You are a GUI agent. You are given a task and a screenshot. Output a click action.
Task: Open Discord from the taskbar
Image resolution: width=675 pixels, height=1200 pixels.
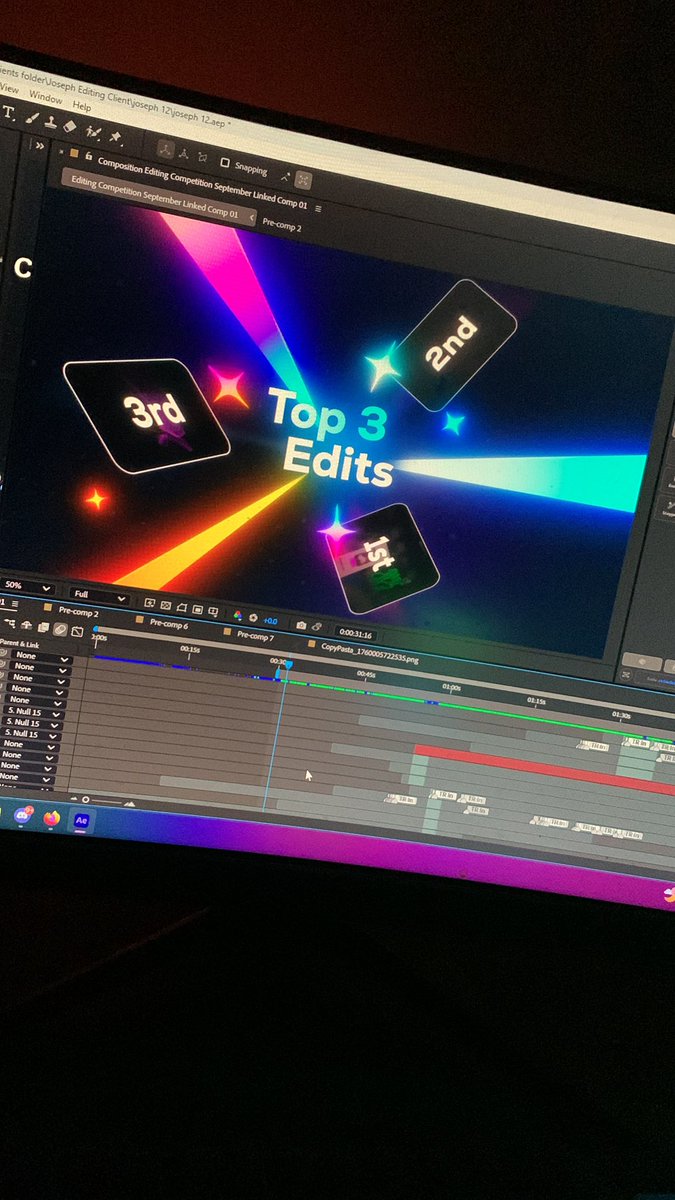tap(22, 815)
